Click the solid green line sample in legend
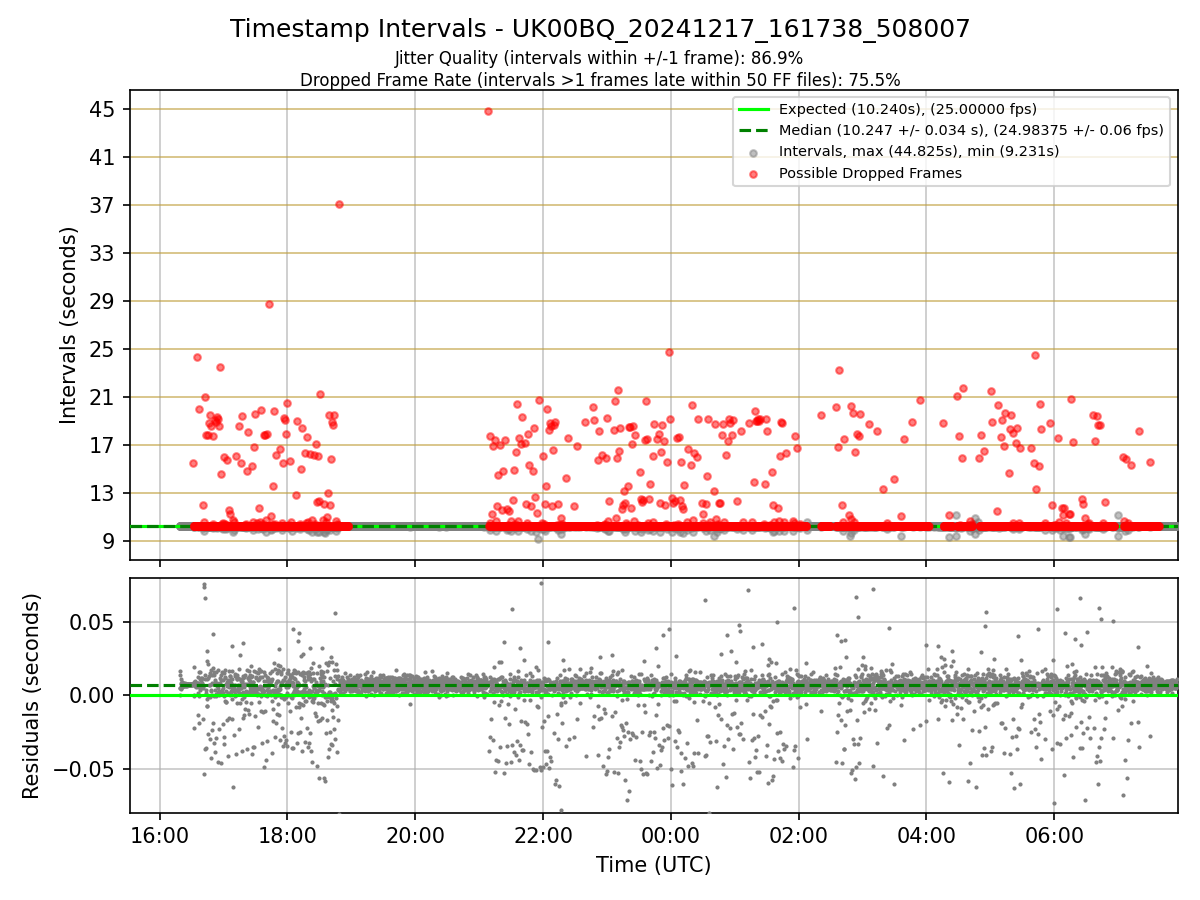 pos(754,109)
